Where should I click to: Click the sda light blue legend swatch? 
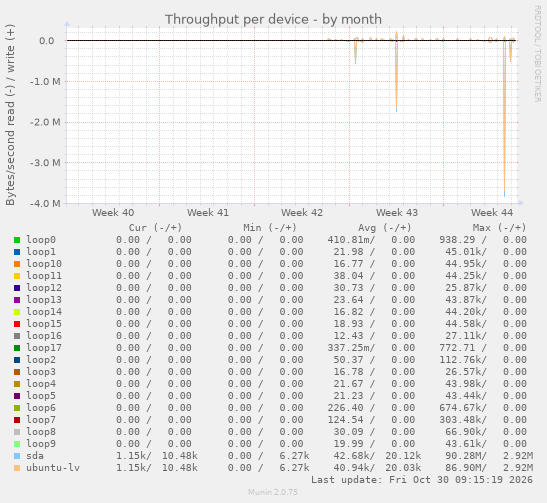click(17, 456)
